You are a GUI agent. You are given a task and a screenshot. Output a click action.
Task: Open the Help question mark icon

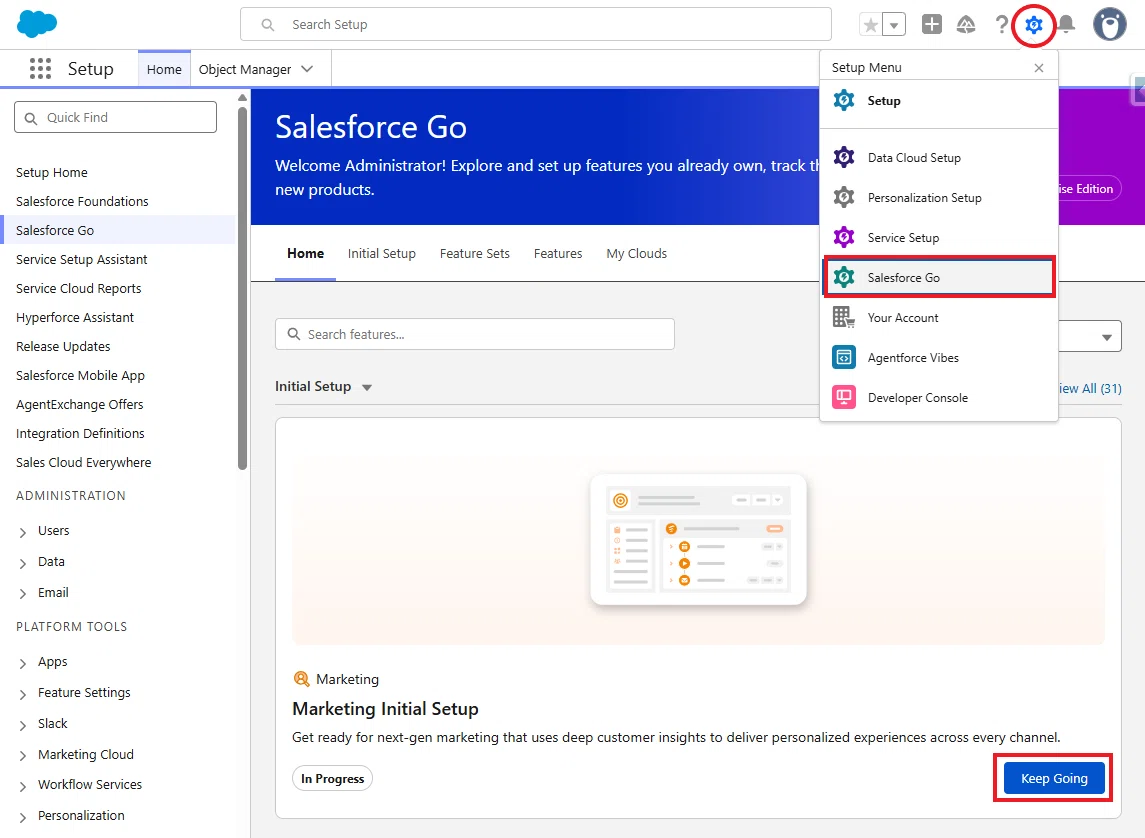[x=1001, y=25]
